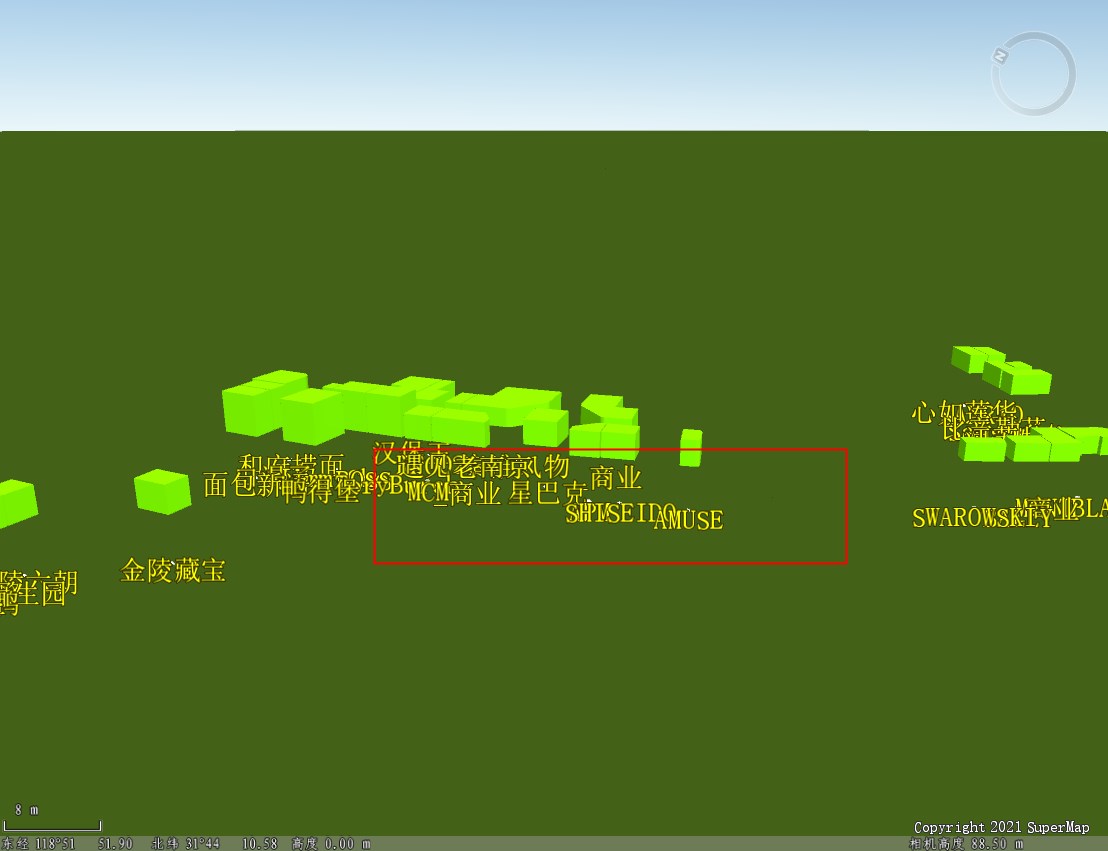Select the SHISEIDO shop label
Screen dimensions: 1108x851
[621, 513]
